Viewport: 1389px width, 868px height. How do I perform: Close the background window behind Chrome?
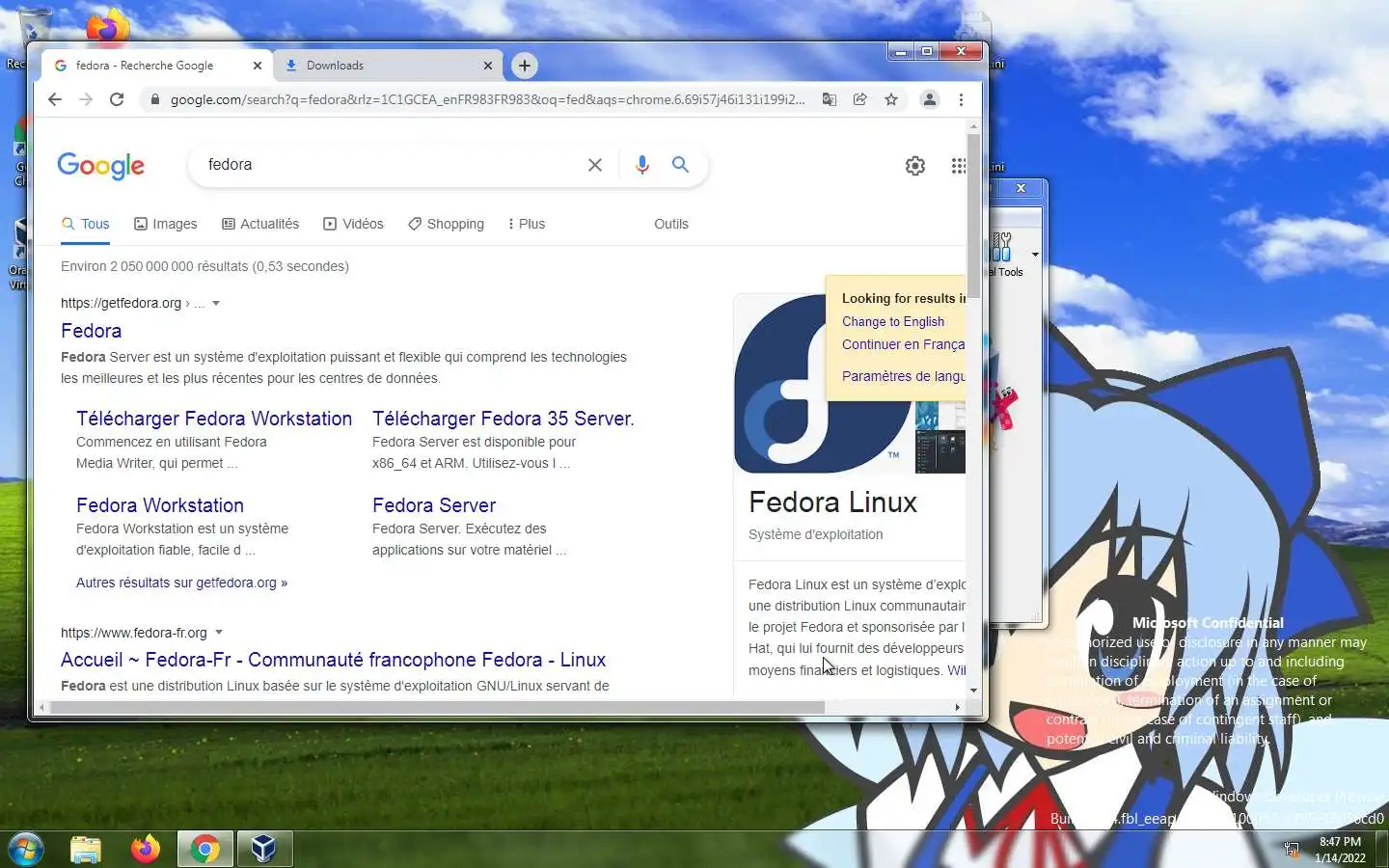[1021, 188]
